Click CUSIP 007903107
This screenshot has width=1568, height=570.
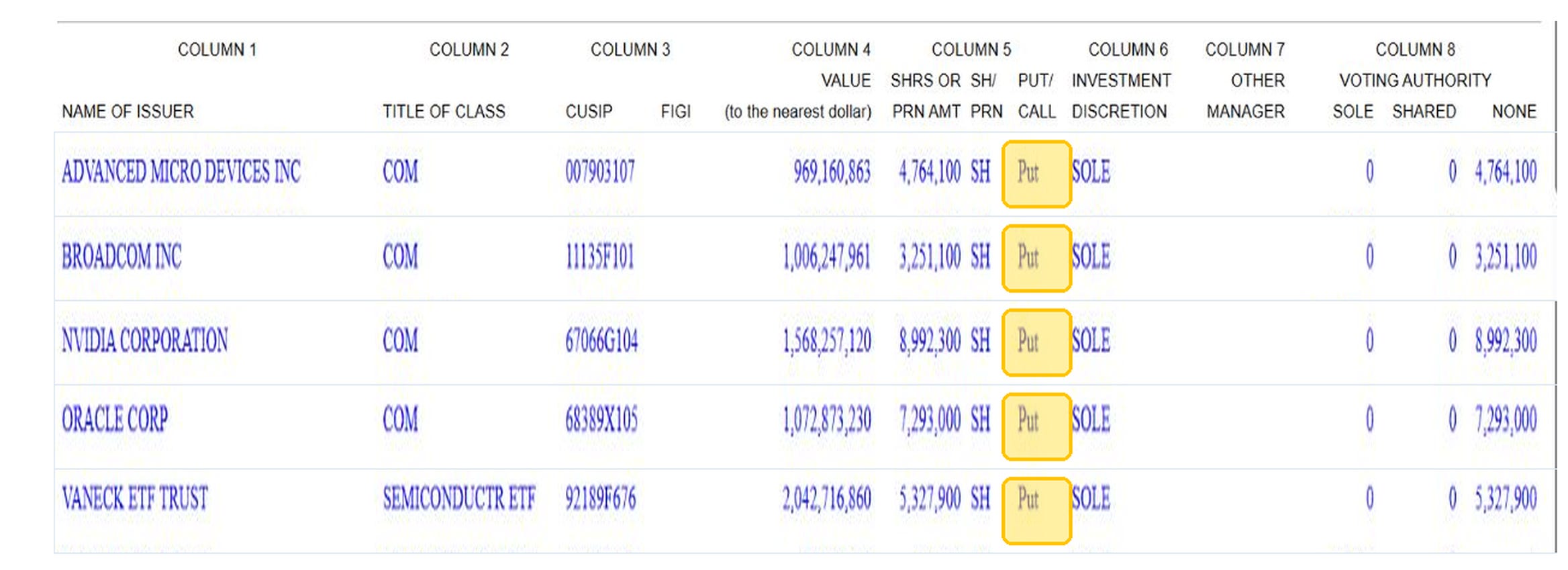[x=600, y=172]
